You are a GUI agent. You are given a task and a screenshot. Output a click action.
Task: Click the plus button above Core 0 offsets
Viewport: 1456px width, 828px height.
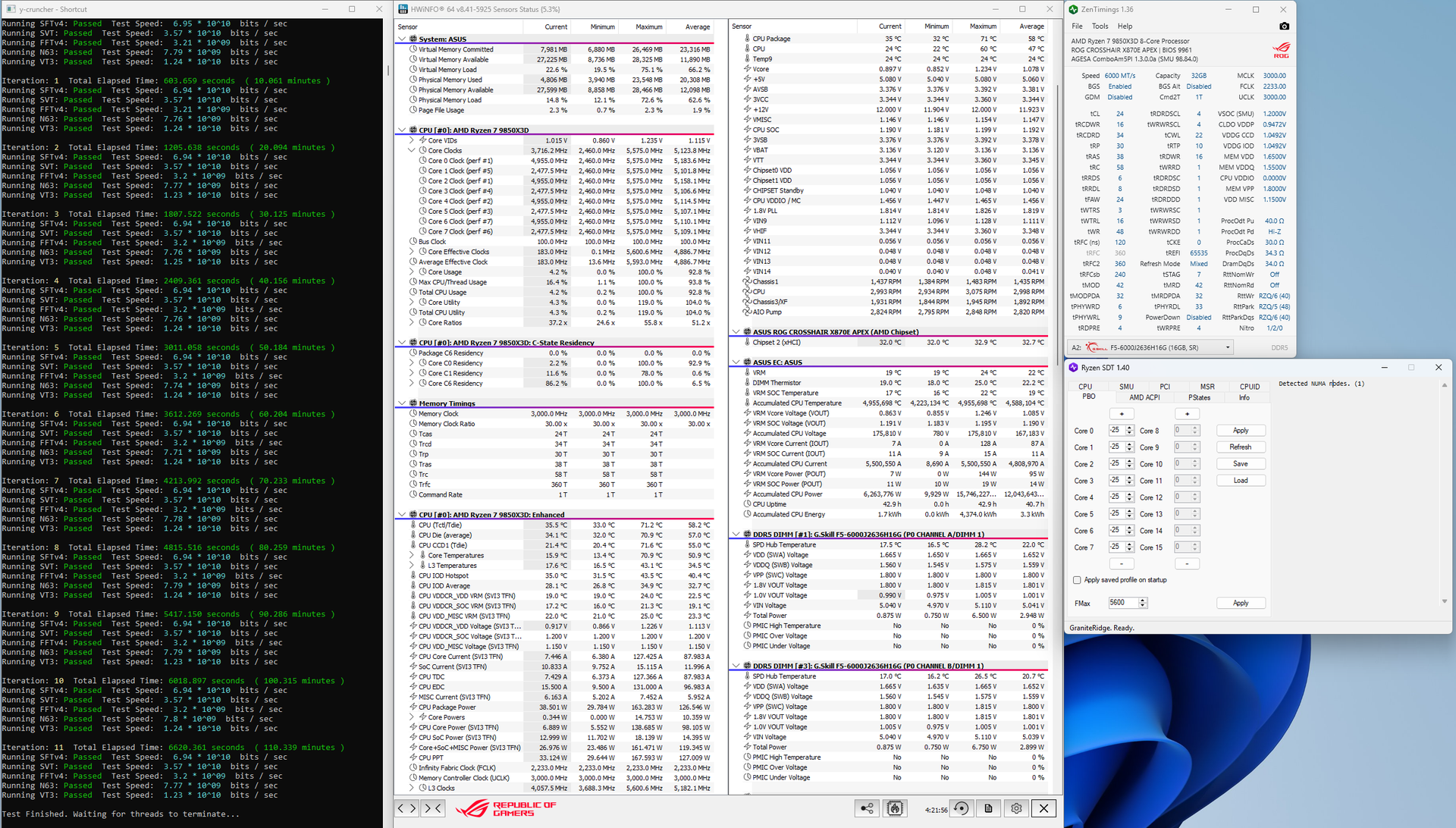coord(1122,414)
